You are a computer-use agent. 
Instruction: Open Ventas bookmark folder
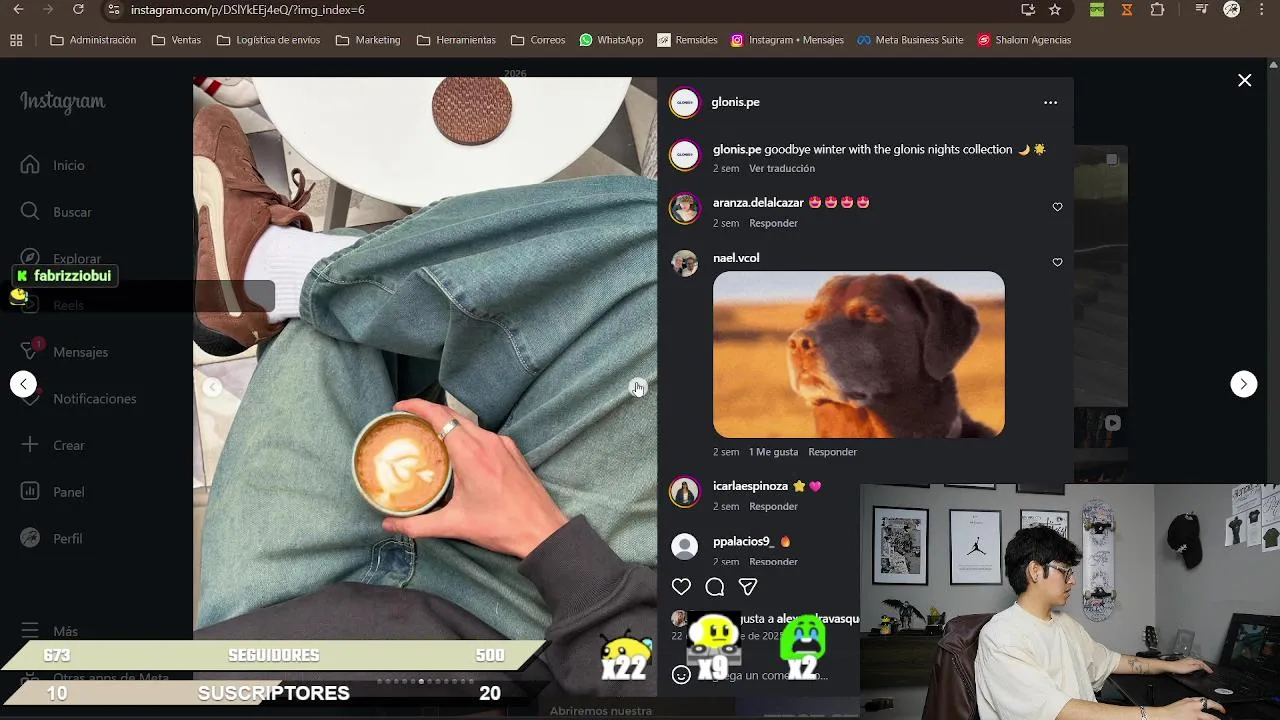click(x=176, y=40)
